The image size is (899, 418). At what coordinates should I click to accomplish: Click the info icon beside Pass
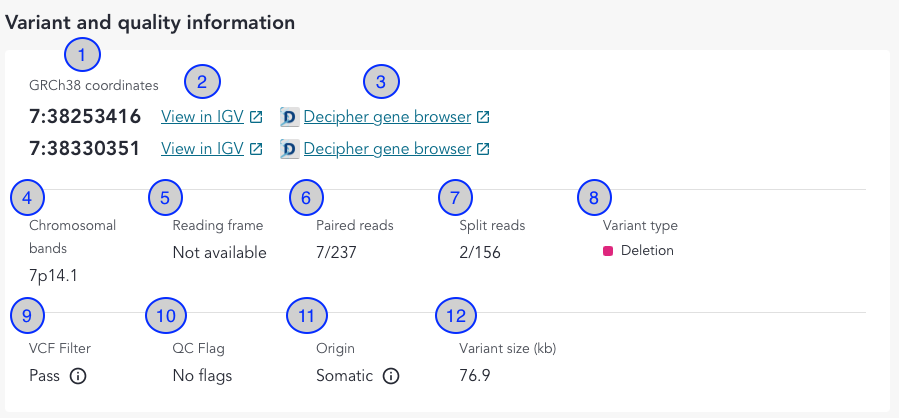[77, 377]
